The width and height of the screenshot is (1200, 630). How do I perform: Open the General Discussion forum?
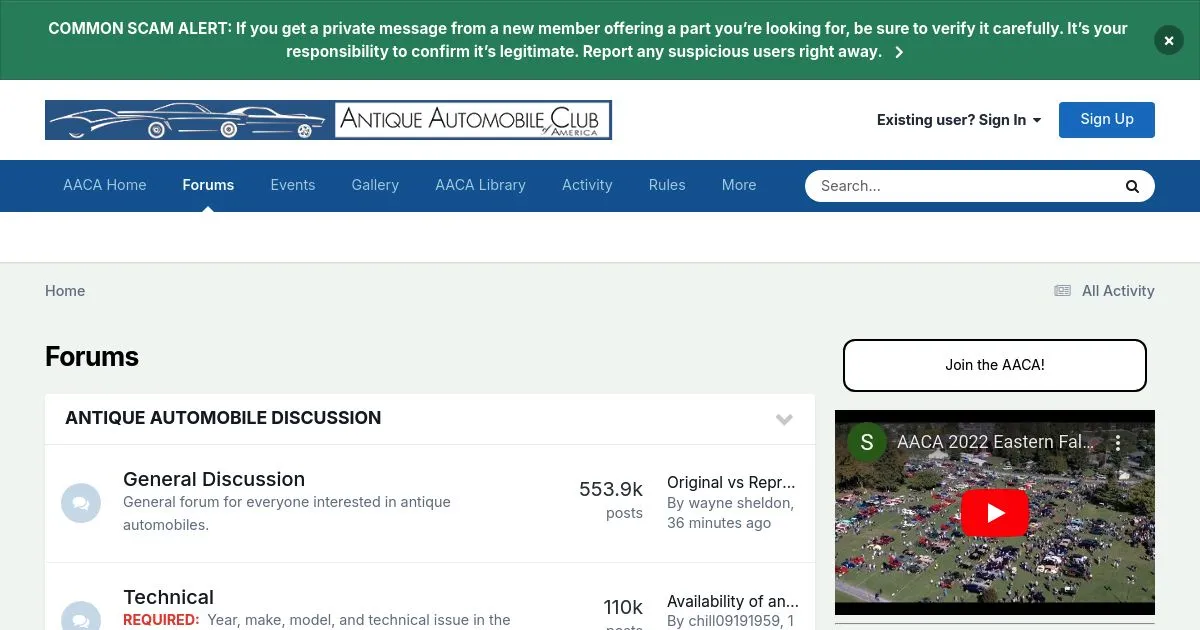pyautogui.click(x=214, y=479)
